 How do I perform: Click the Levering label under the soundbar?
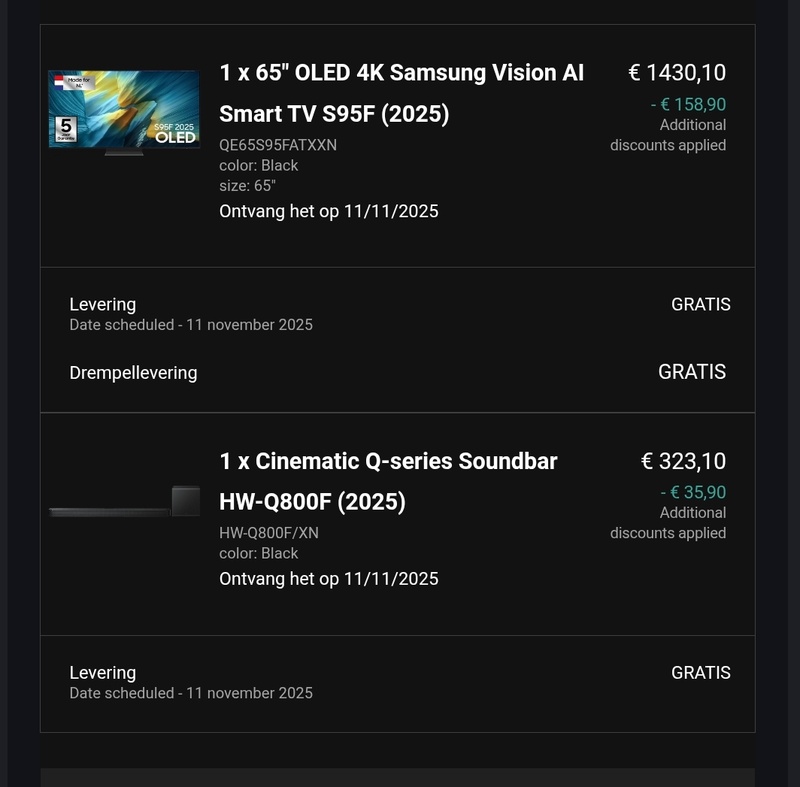[102, 673]
